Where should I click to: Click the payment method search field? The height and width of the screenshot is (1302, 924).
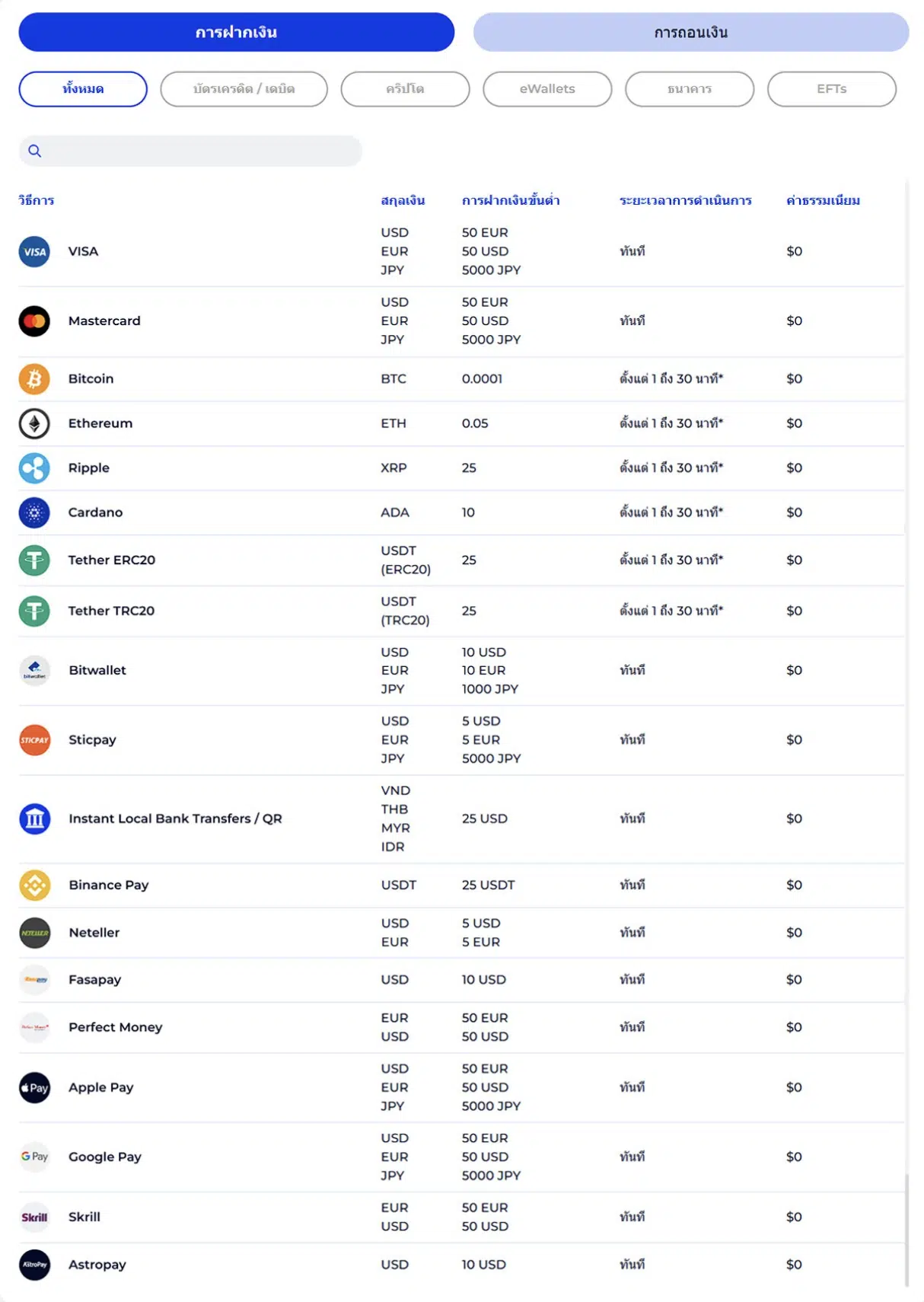[x=190, y=151]
